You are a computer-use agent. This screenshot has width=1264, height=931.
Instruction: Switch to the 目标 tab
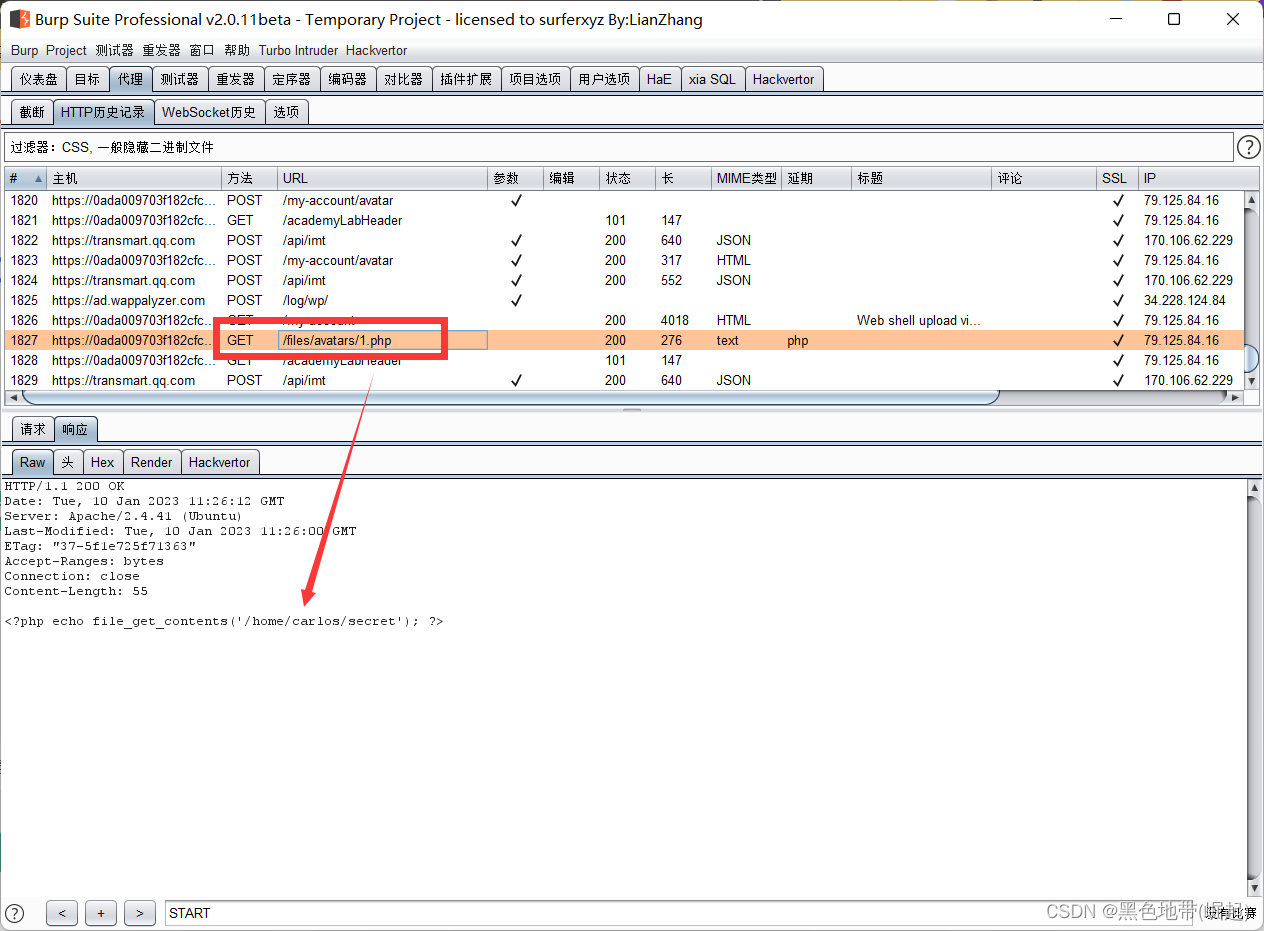coord(87,79)
